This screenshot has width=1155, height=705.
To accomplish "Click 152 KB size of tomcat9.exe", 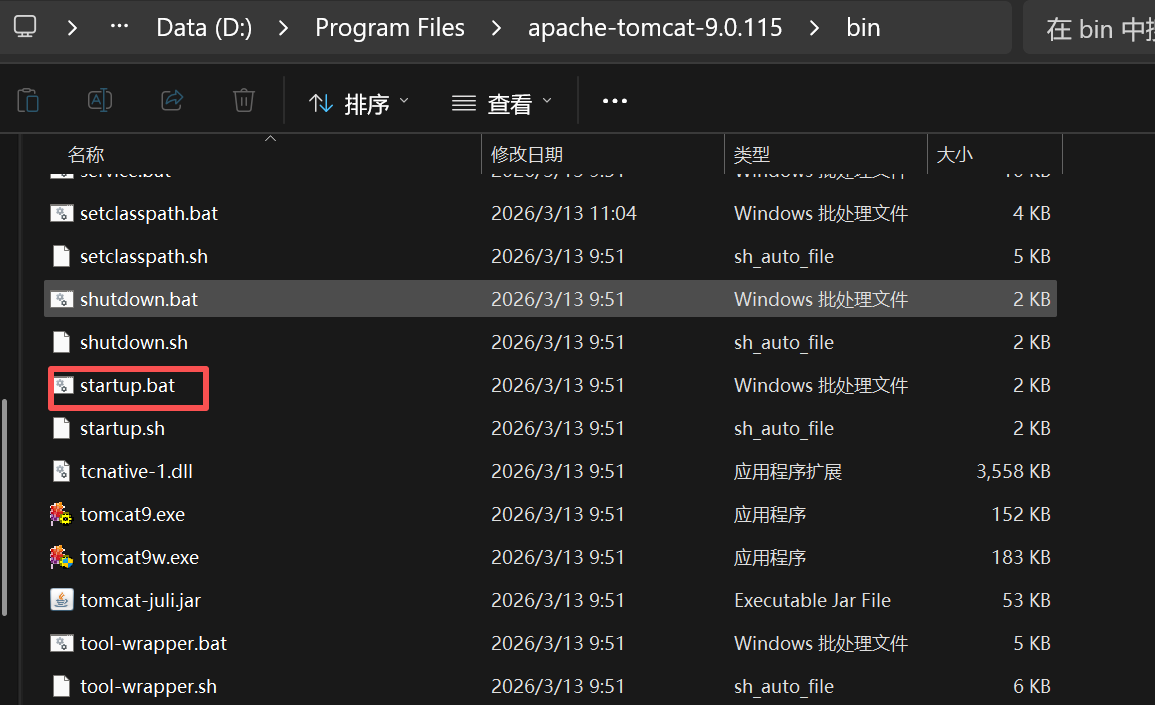I will click(1021, 514).
